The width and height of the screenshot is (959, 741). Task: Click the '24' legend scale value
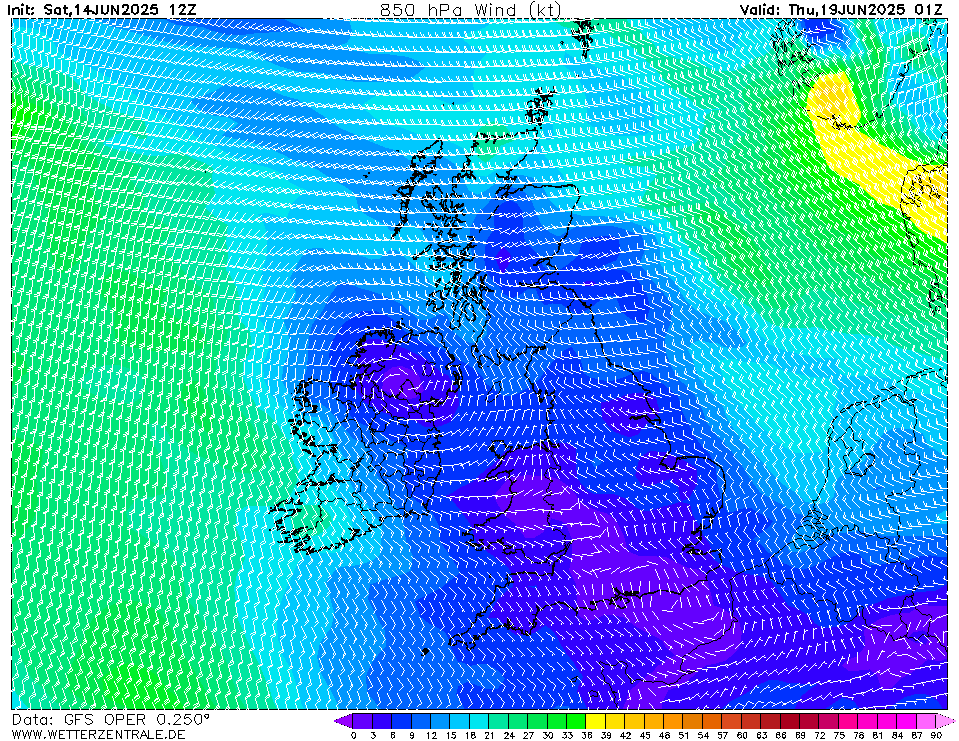[509, 735]
